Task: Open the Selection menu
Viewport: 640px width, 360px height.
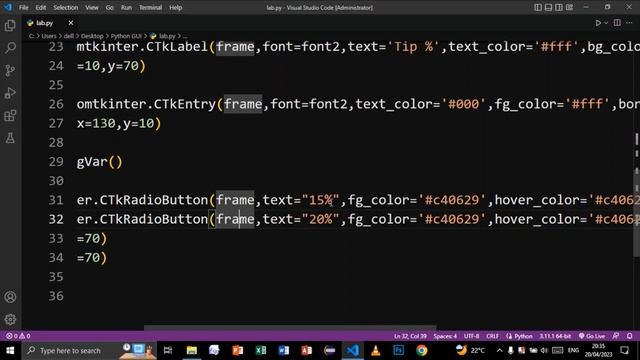Action: [x=65, y=7]
